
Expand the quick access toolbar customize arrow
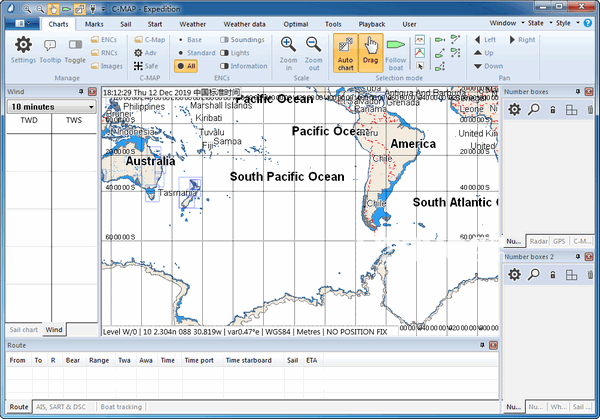103,9
